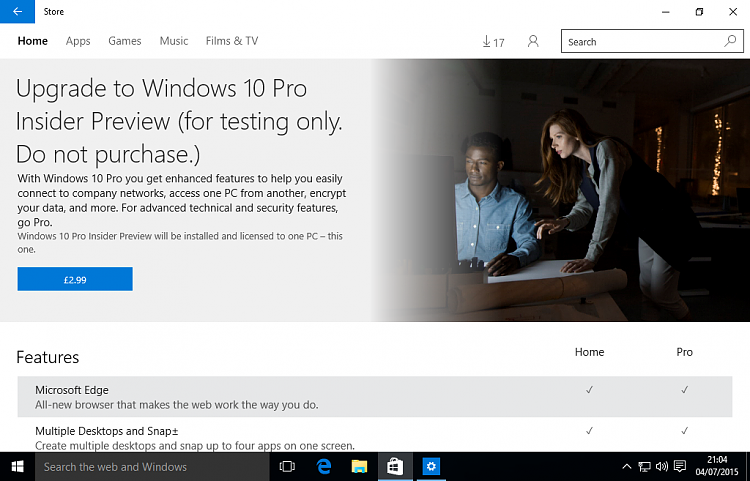Click the Store icon in the taskbar
Screen dimensions: 750x481
coord(395,466)
